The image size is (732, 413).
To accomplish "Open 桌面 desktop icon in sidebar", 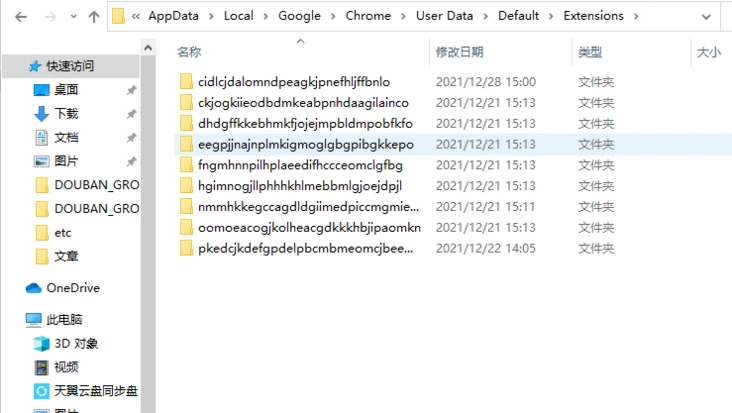I will click(x=42, y=90).
